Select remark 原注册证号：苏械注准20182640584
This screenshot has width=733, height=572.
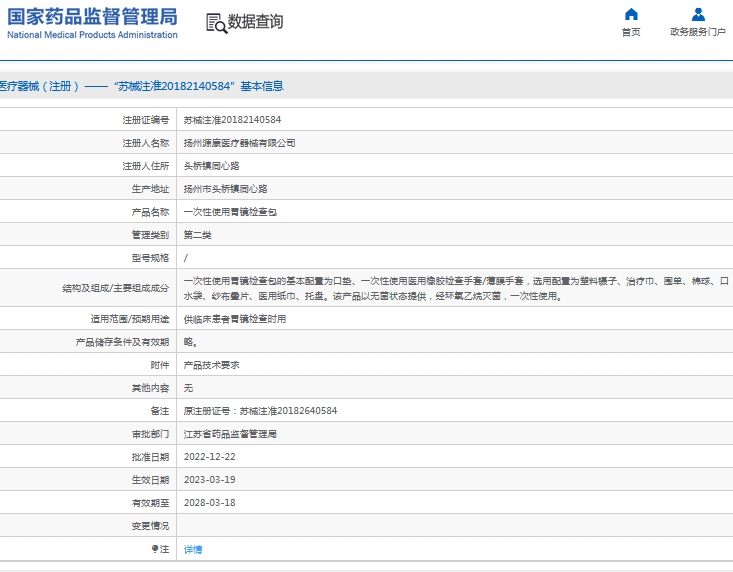260,411
